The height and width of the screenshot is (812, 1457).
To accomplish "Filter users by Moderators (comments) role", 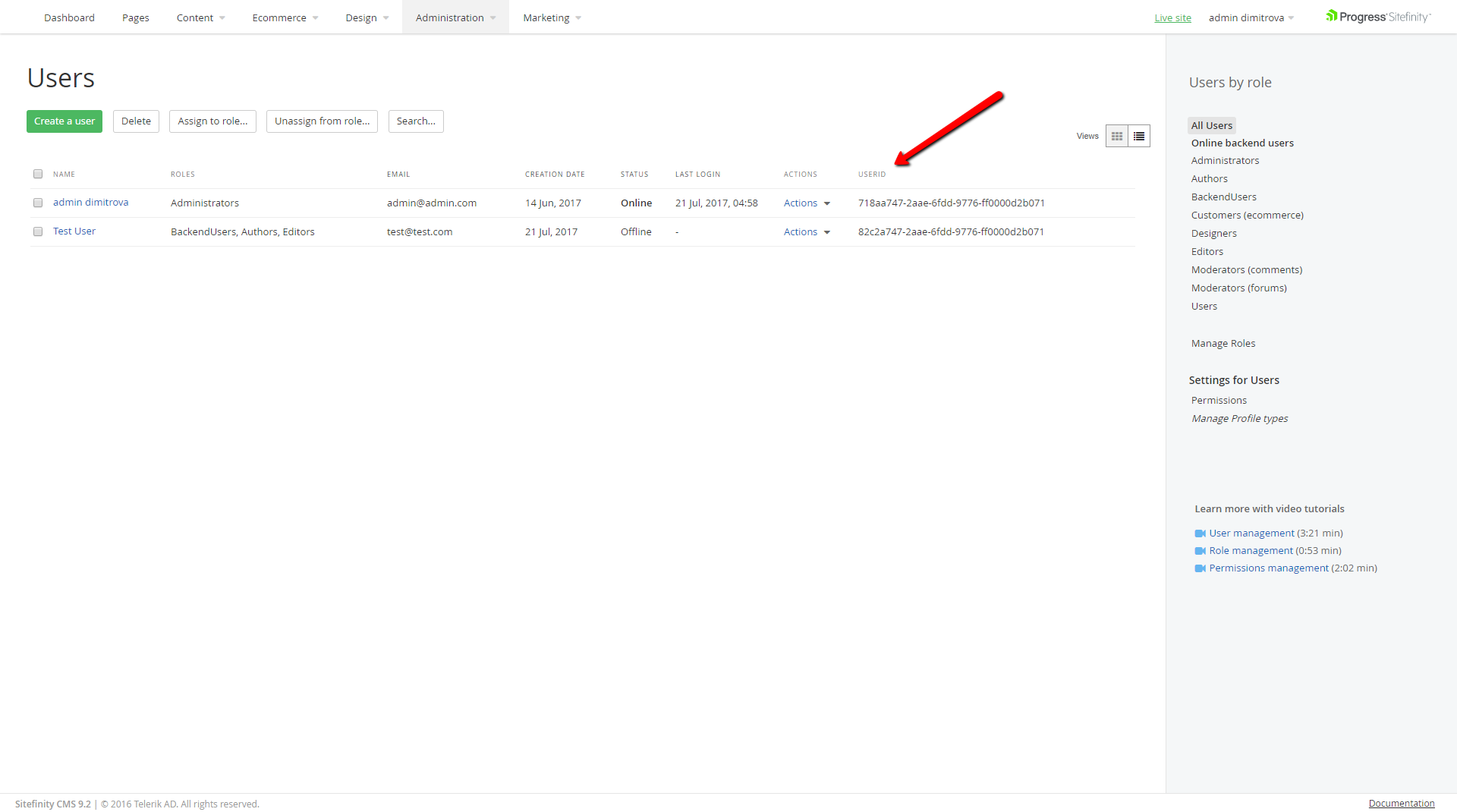I will coord(1246,269).
